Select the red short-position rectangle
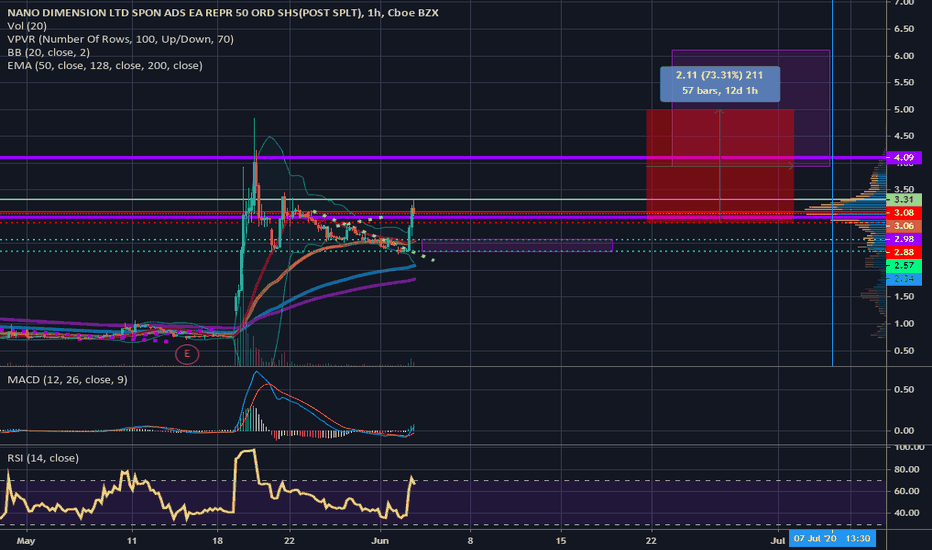Image resolution: width=932 pixels, height=550 pixels. click(x=720, y=166)
